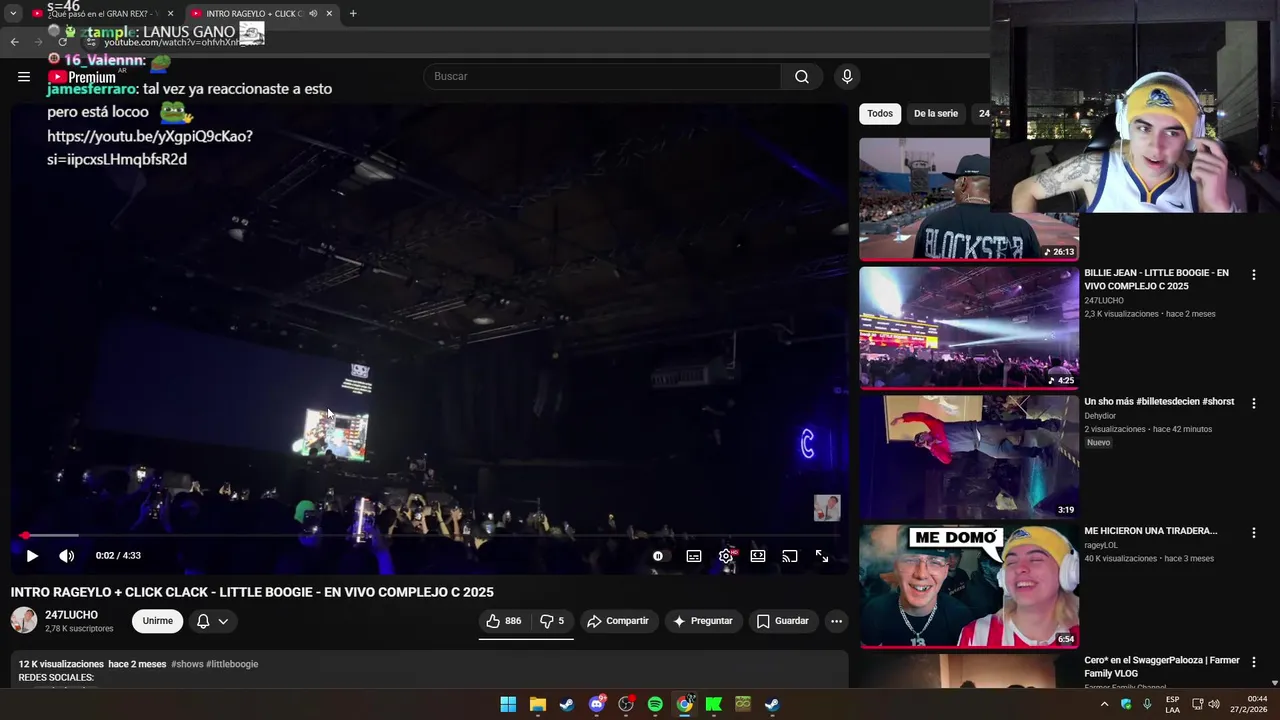Open the YouTube hamburger guide menu
Screen dimensions: 1280x720
click(x=24, y=76)
